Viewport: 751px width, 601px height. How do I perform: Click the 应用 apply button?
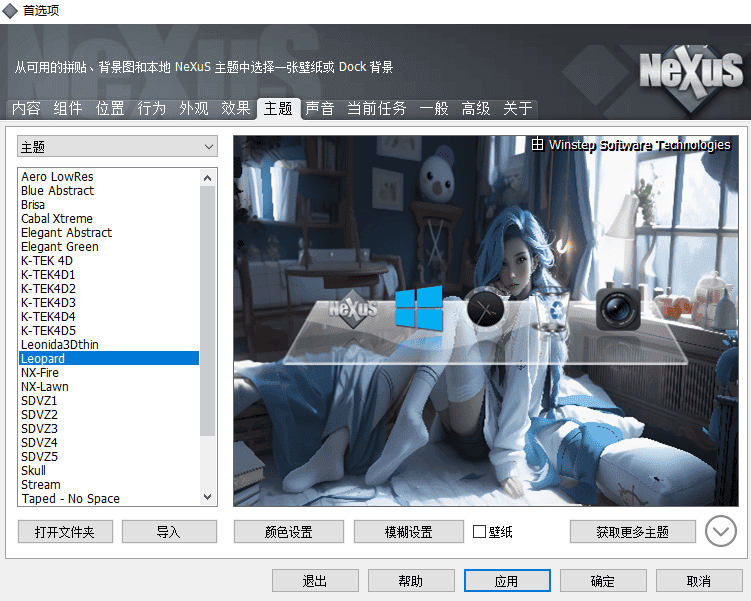(507, 581)
